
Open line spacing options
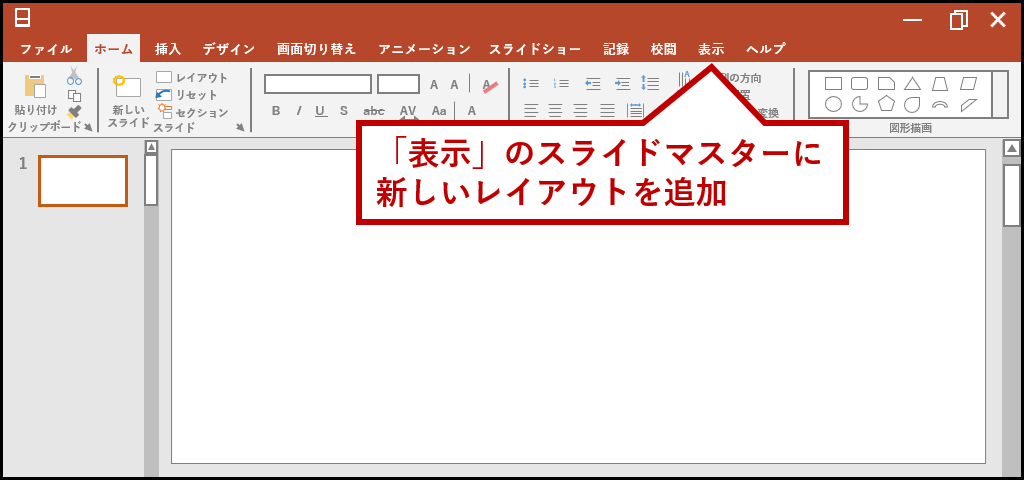pyautogui.click(x=650, y=83)
